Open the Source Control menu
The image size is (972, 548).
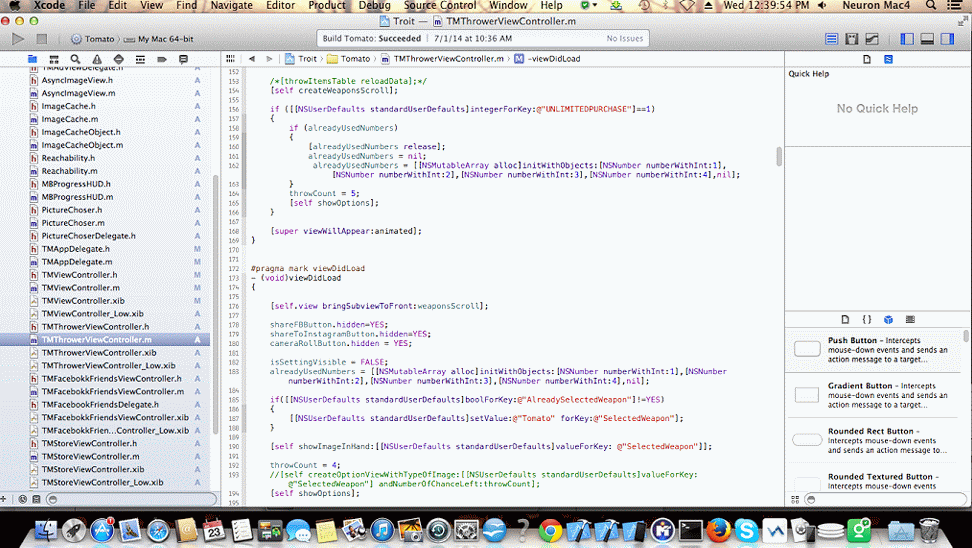coord(440,6)
